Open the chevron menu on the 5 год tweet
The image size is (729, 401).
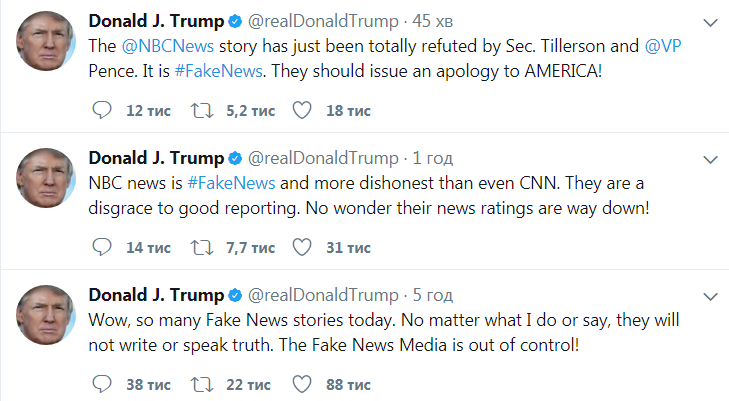[x=710, y=296]
